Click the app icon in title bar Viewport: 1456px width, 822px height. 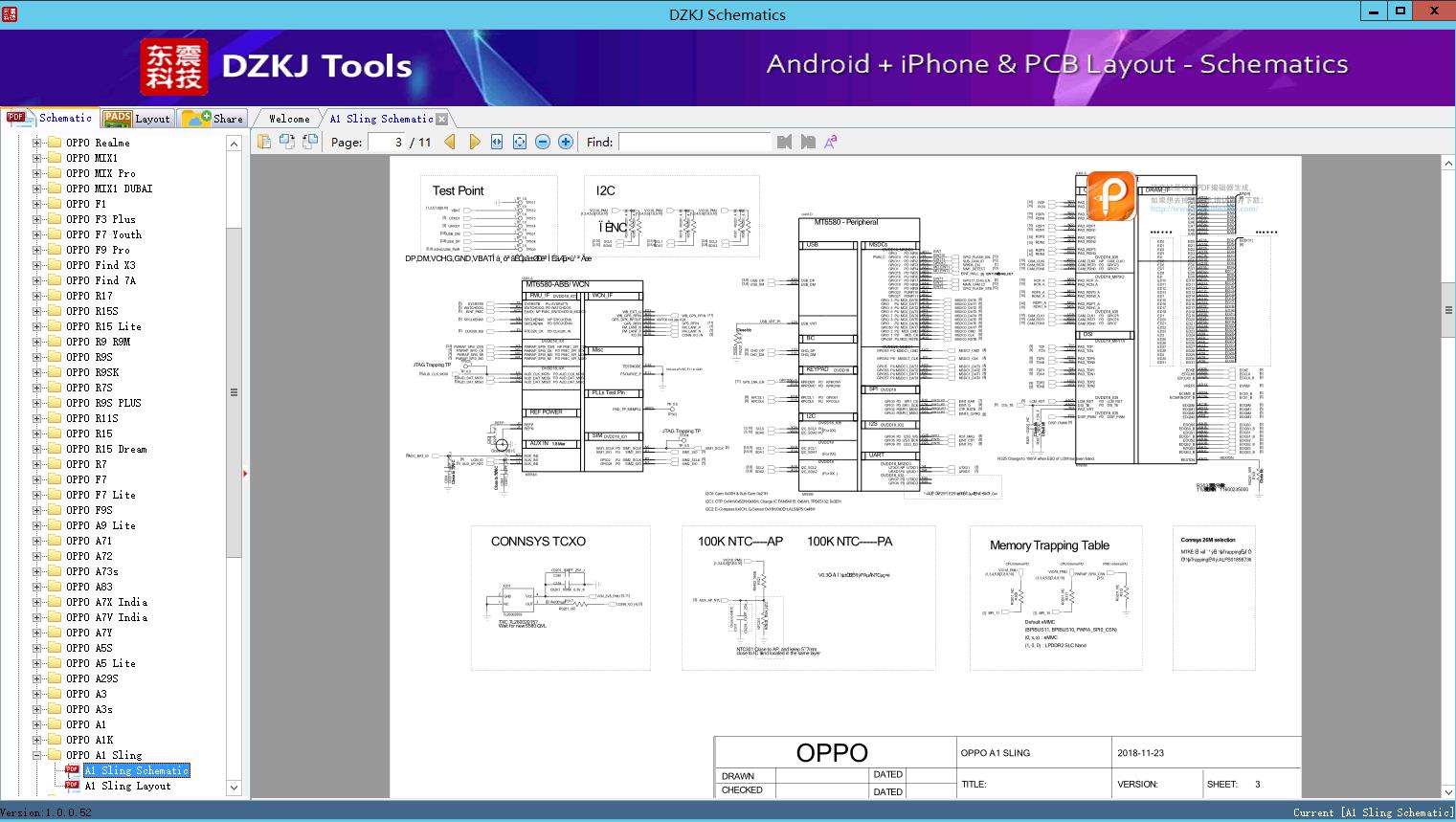point(10,13)
